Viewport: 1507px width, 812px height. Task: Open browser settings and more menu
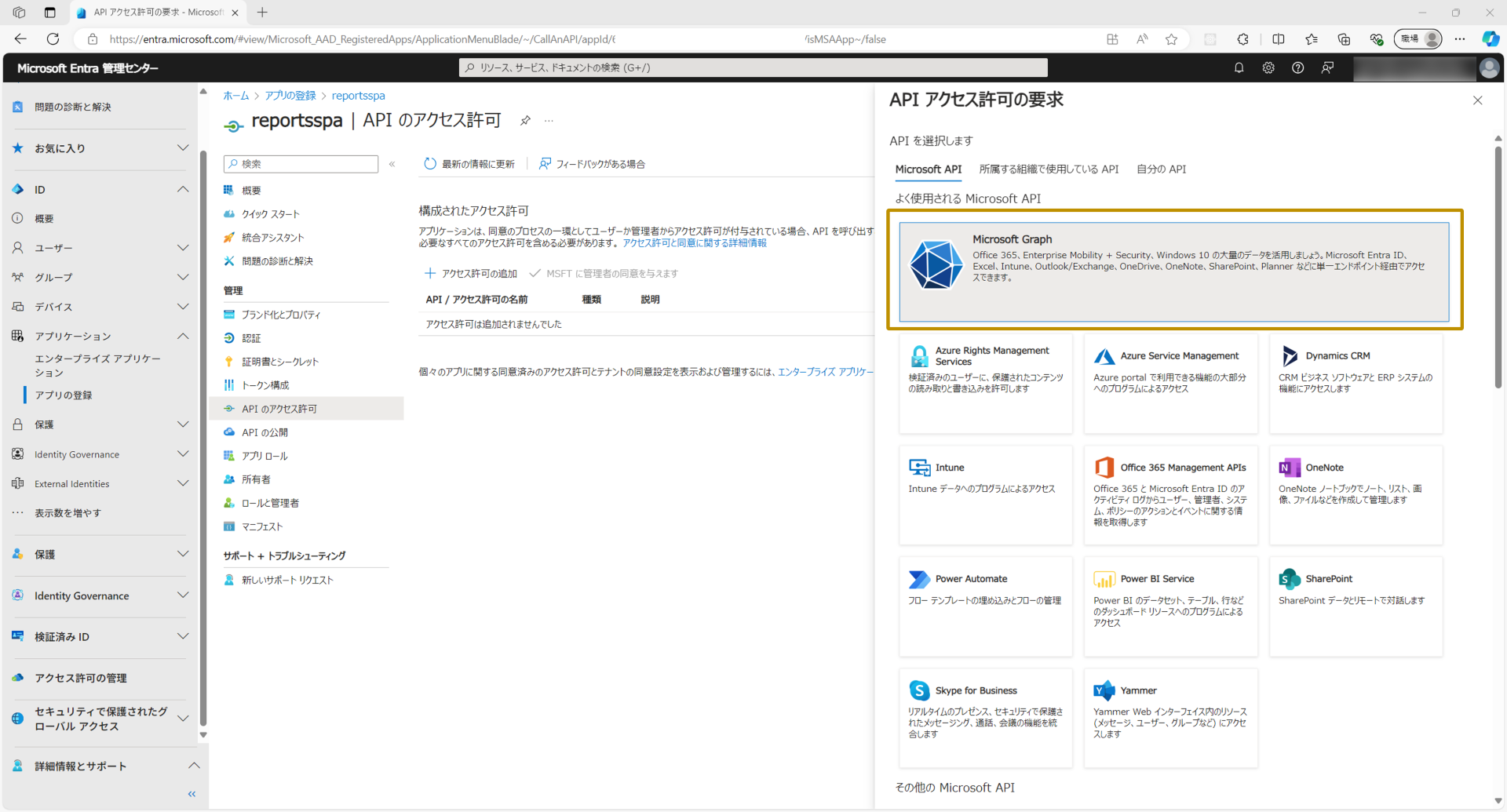point(1459,39)
